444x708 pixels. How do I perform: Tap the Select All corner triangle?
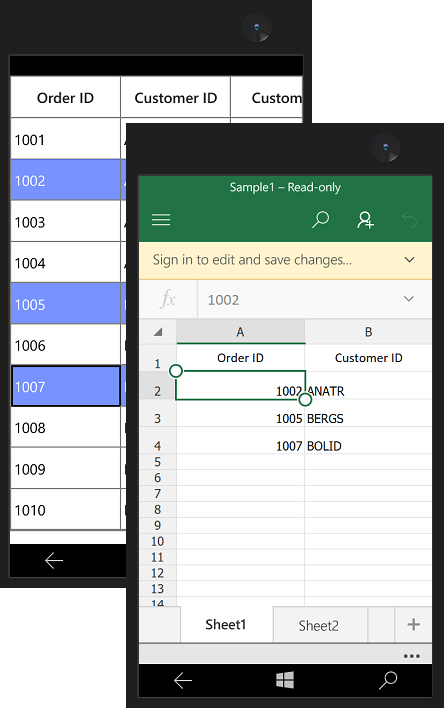(x=158, y=332)
